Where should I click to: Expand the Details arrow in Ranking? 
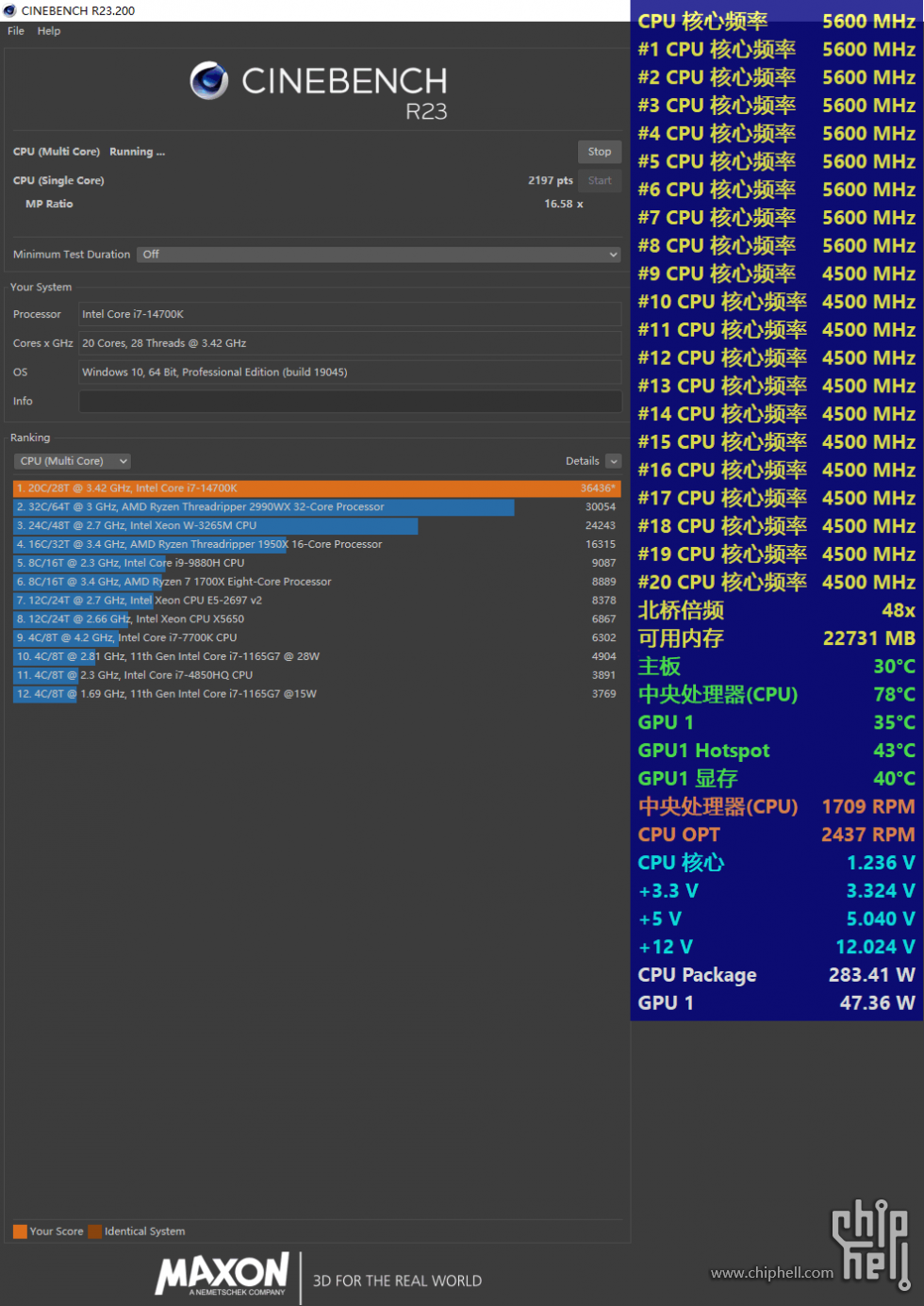[x=614, y=461]
